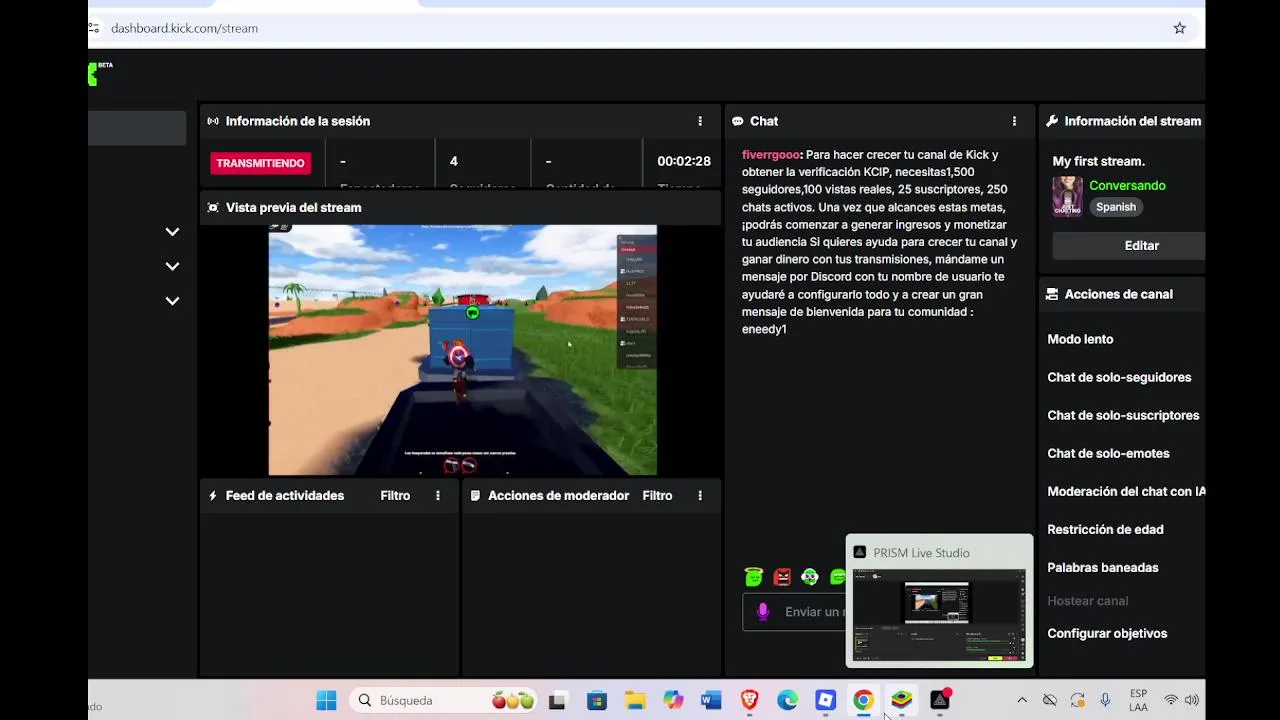Screen dimensions: 1280x720
Task: Open Microsoft Edge from the taskbar
Action: pos(788,700)
